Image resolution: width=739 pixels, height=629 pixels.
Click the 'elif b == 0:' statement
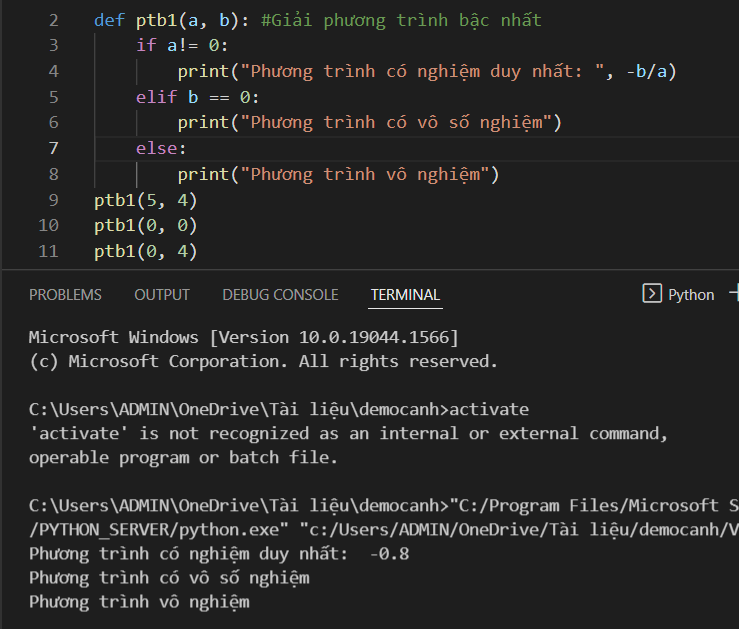click(197, 97)
